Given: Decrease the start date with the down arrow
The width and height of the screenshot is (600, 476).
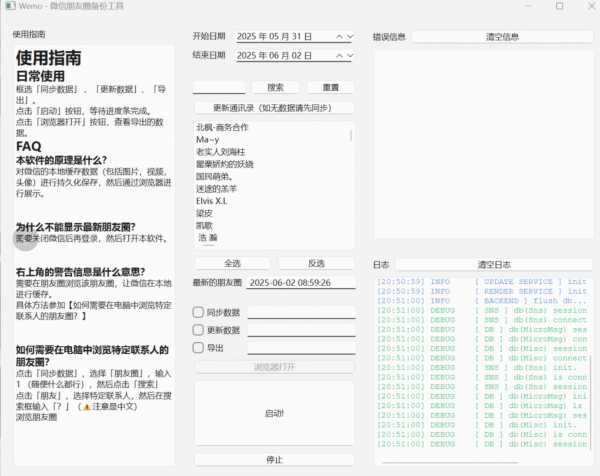Looking at the screenshot, I should [350, 36].
